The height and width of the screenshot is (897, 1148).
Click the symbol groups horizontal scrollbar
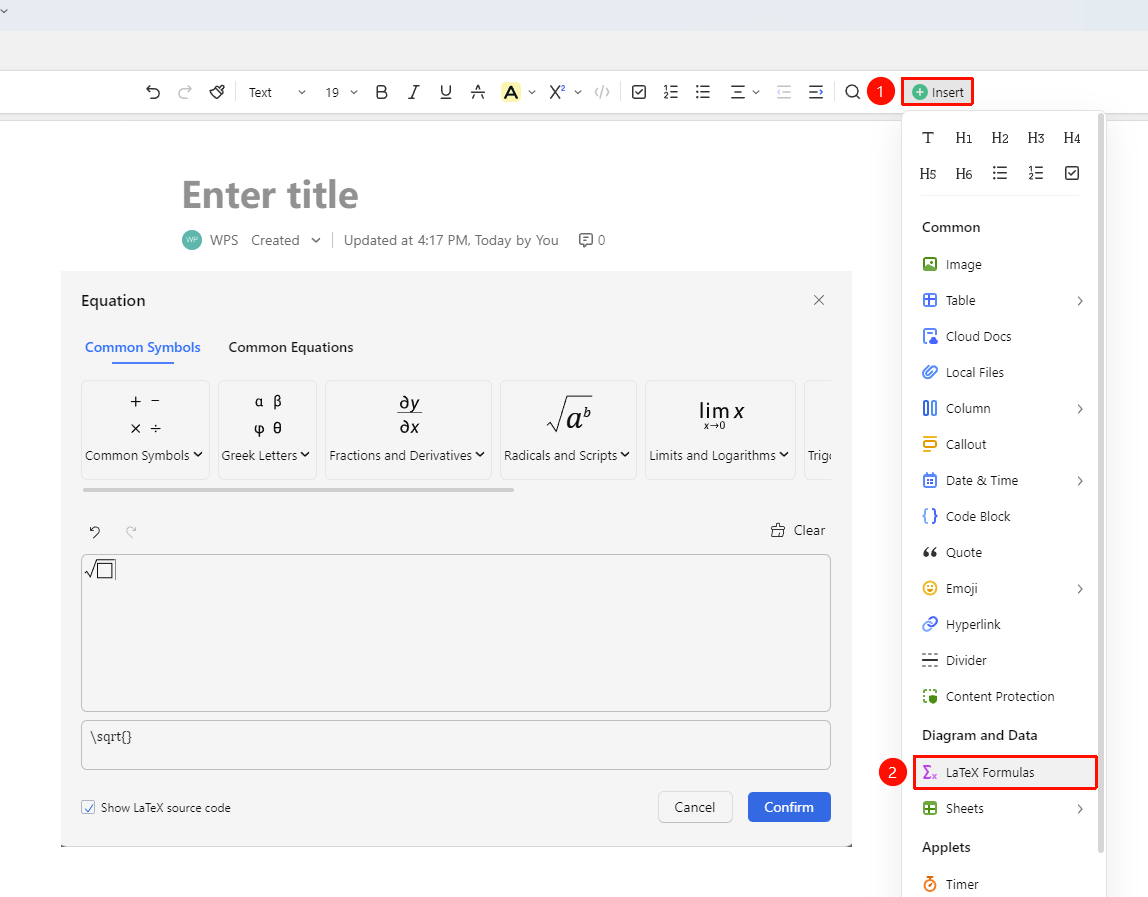pyautogui.click(x=299, y=490)
